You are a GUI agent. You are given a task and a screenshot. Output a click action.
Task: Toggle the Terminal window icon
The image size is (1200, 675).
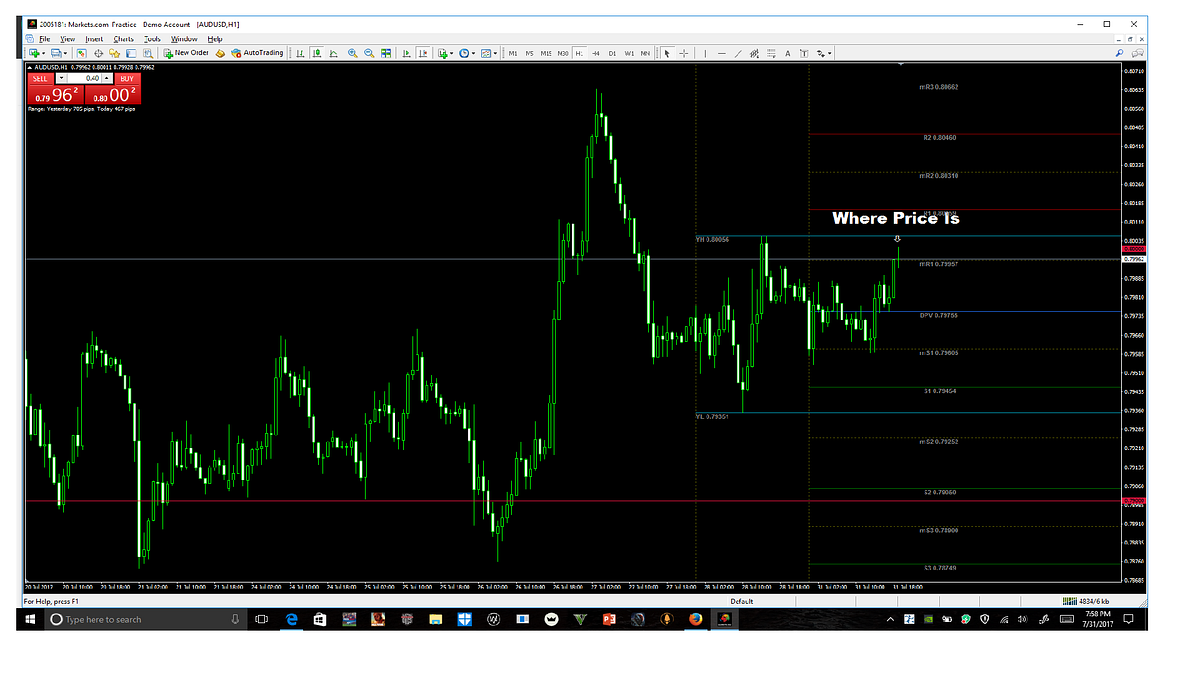[x=131, y=53]
